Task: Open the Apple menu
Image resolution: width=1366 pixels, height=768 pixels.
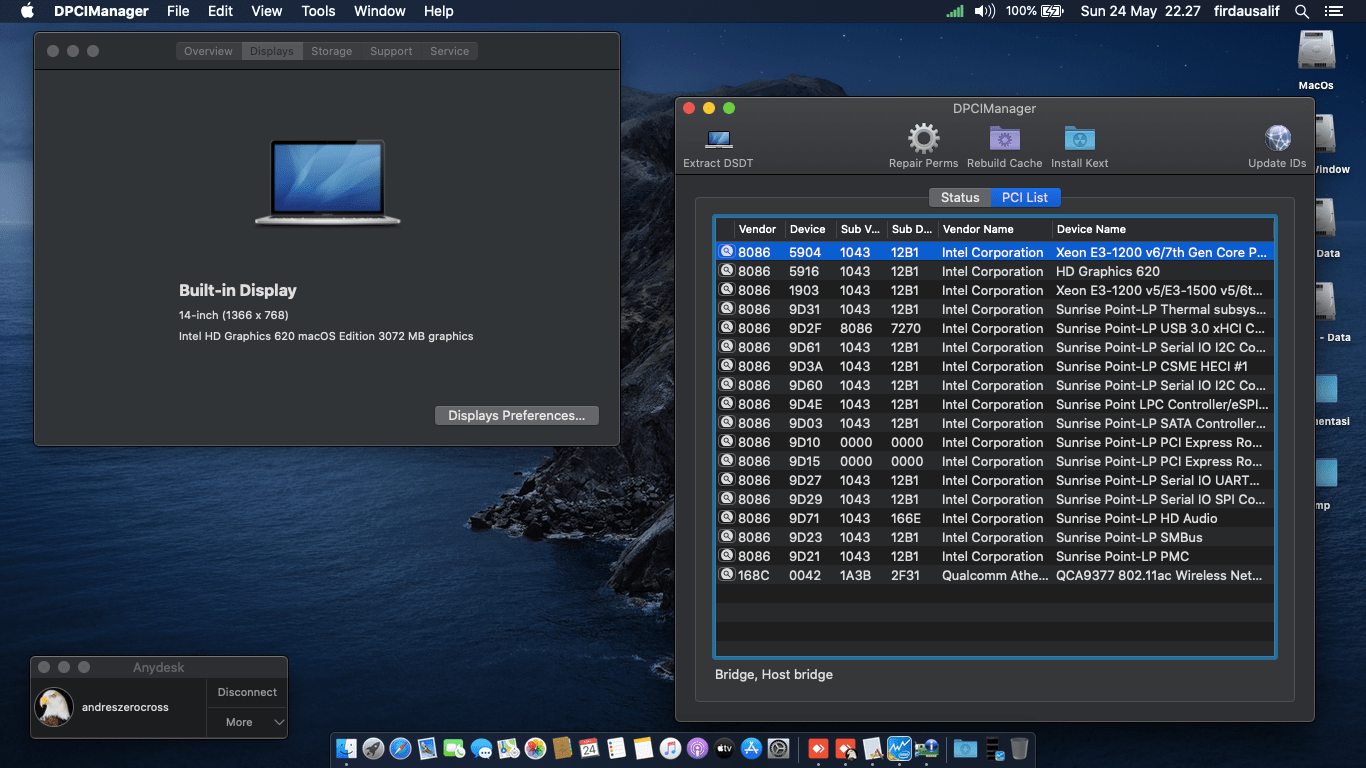Action: click(x=26, y=11)
